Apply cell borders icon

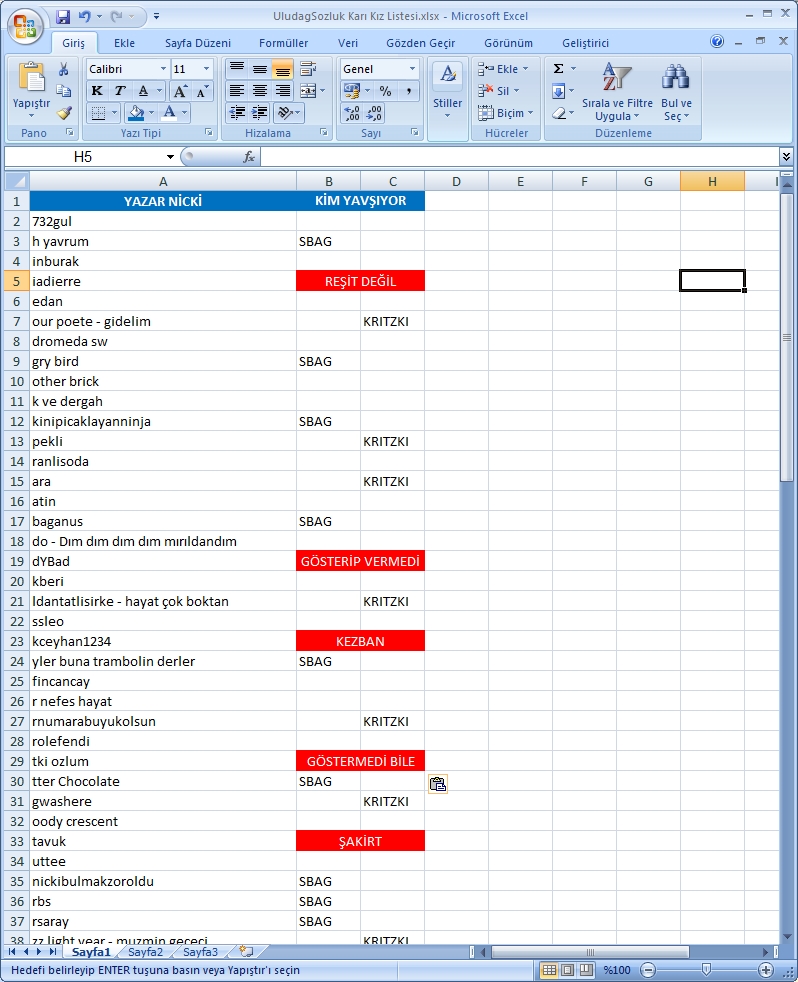coord(98,113)
